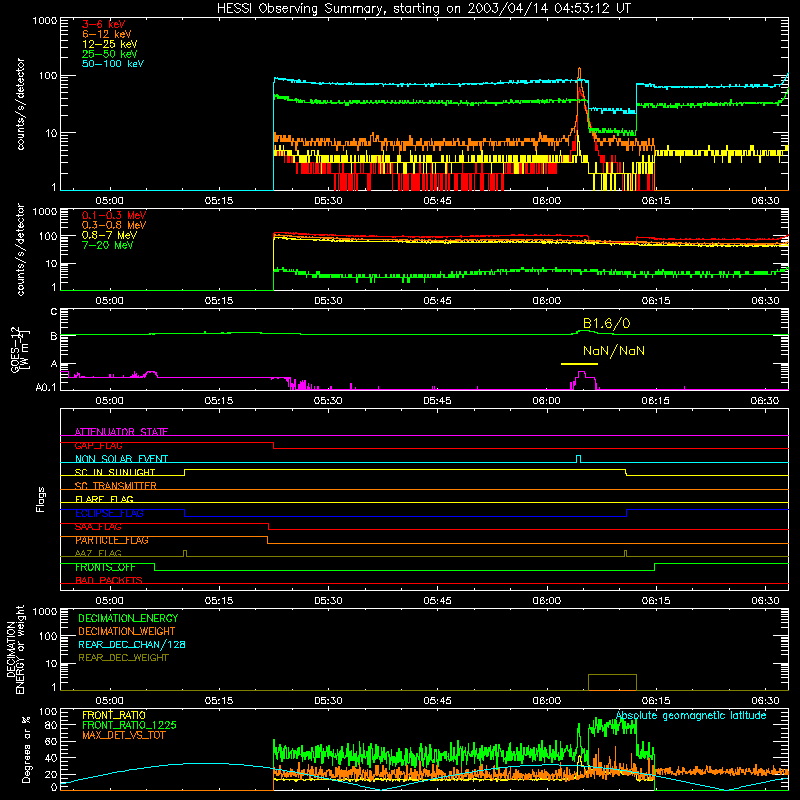
Task: Click the vertical Flags axis title
Action: point(41,499)
